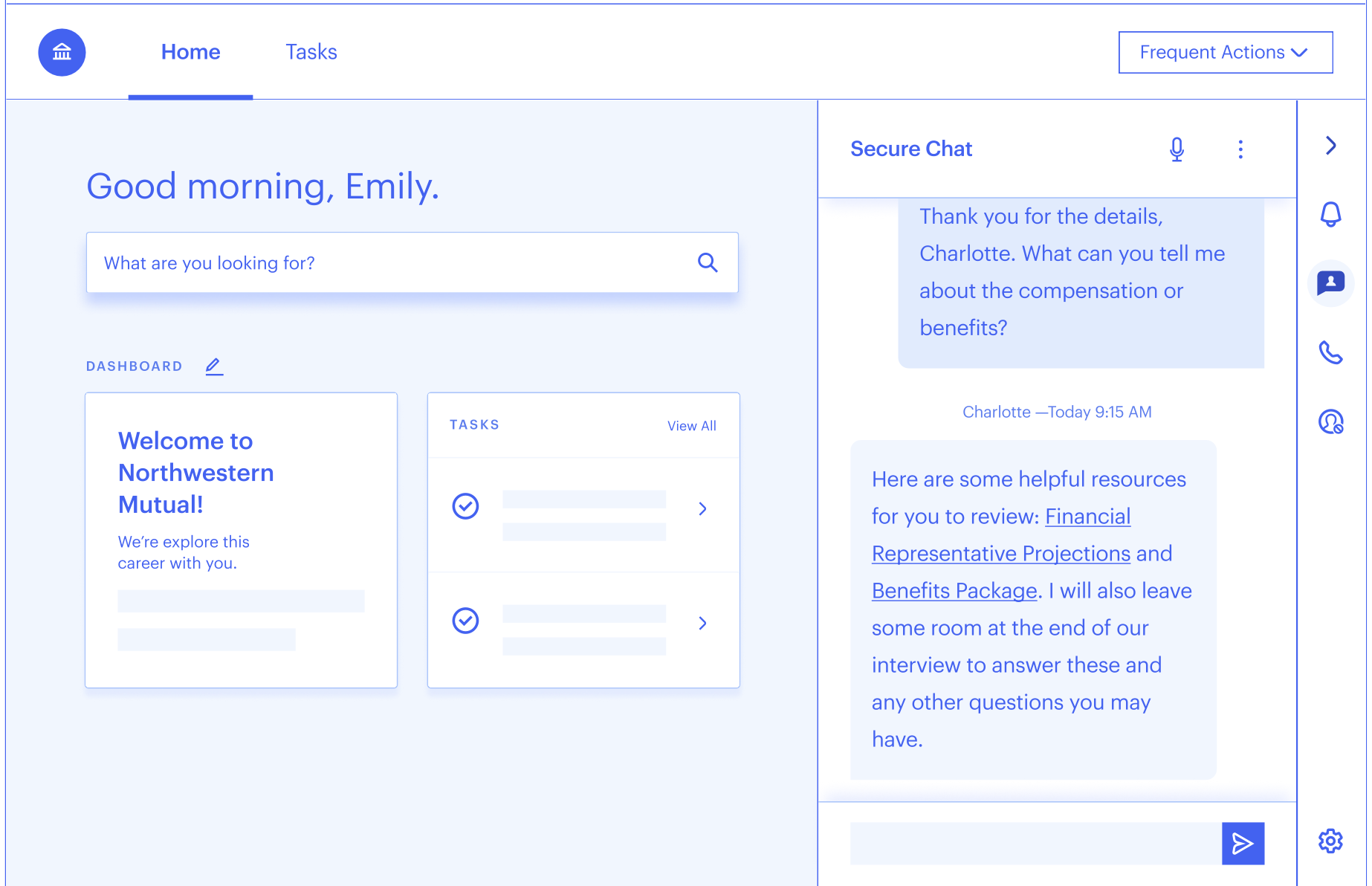
Task: Toggle the second task's check circle
Action: point(465,621)
